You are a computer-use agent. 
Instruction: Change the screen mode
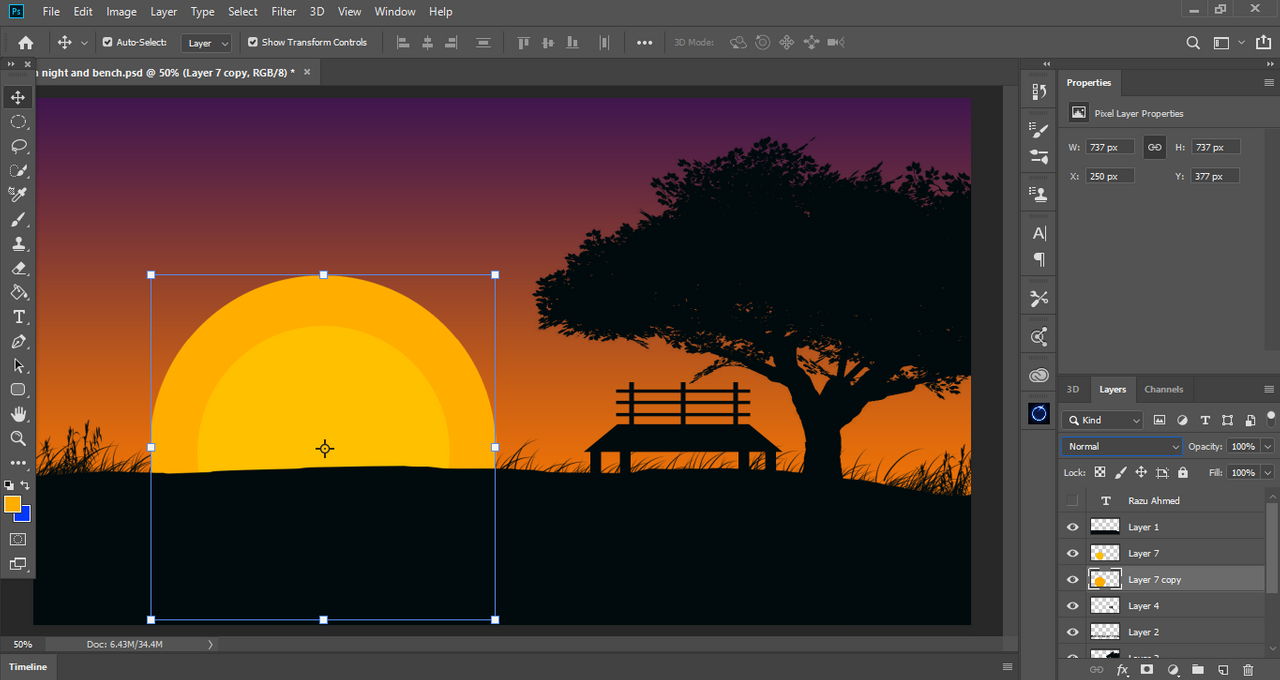pyautogui.click(x=18, y=564)
